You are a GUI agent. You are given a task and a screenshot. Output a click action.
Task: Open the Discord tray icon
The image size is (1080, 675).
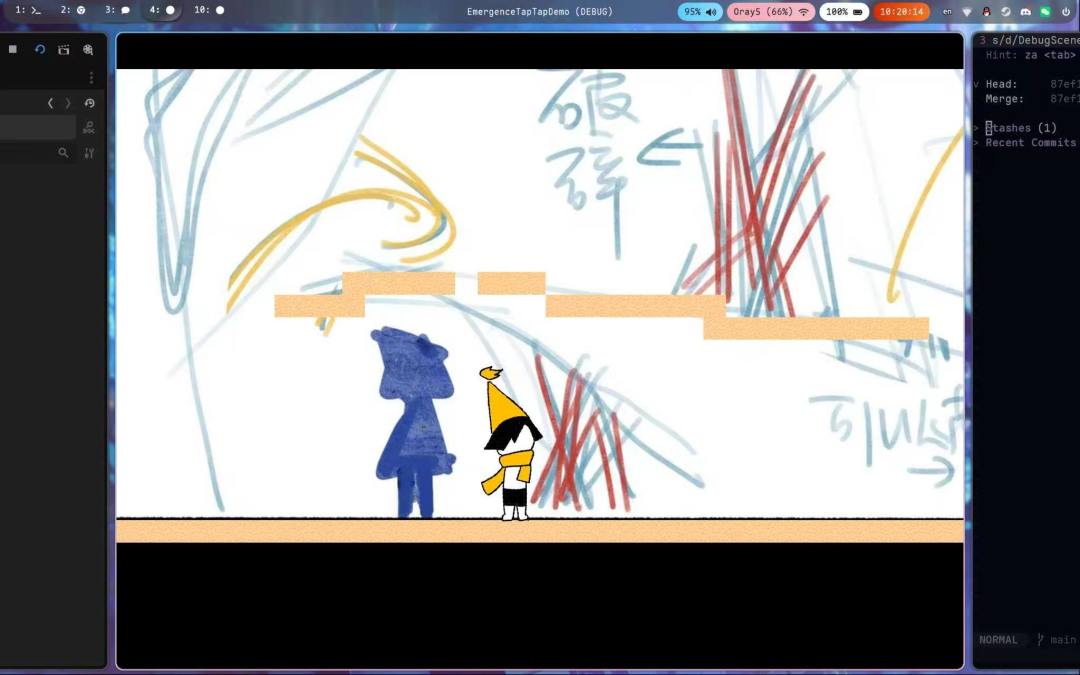tap(1026, 12)
